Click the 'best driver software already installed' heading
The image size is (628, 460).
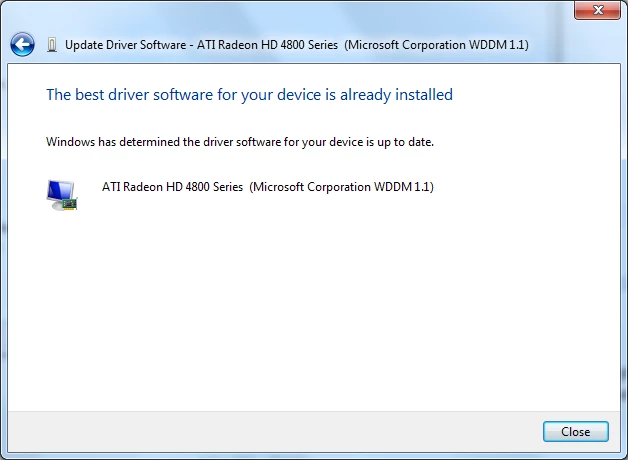(249, 95)
